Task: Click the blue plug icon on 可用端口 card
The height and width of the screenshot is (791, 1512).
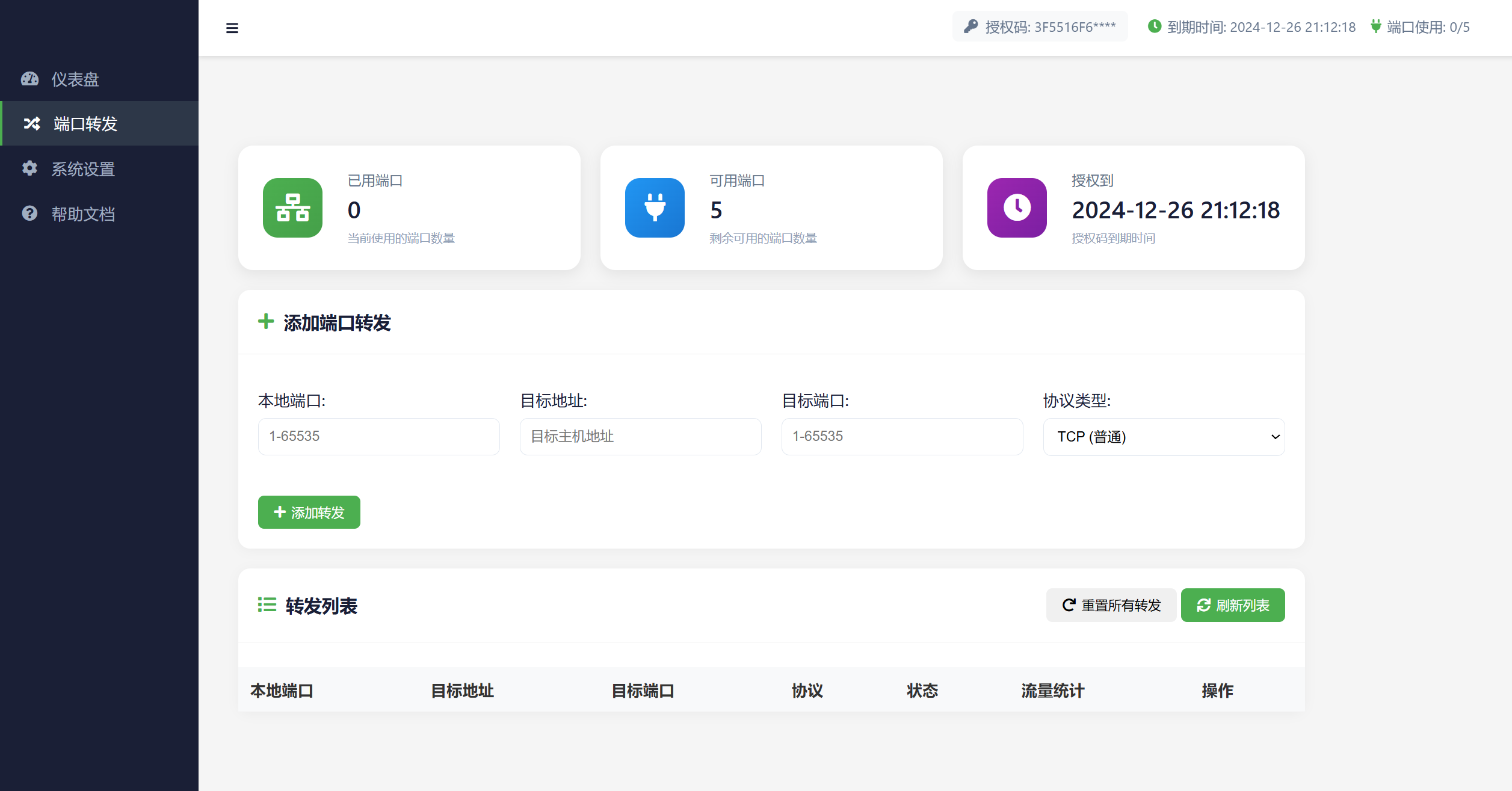Action: 655,208
